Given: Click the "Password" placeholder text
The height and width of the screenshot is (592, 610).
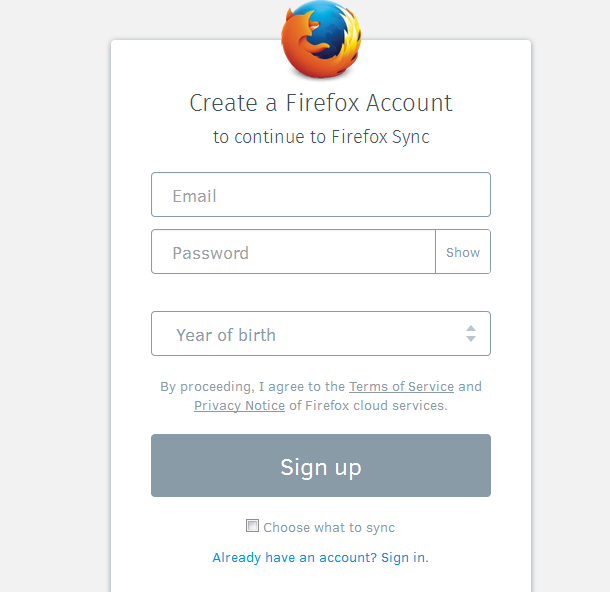Looking at the screenshot, I should point(210,253).
